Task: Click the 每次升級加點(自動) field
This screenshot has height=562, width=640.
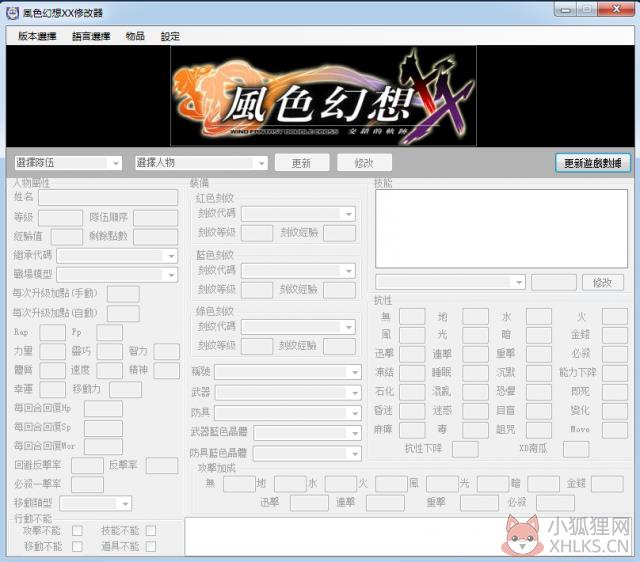Action: pos(123,313)
